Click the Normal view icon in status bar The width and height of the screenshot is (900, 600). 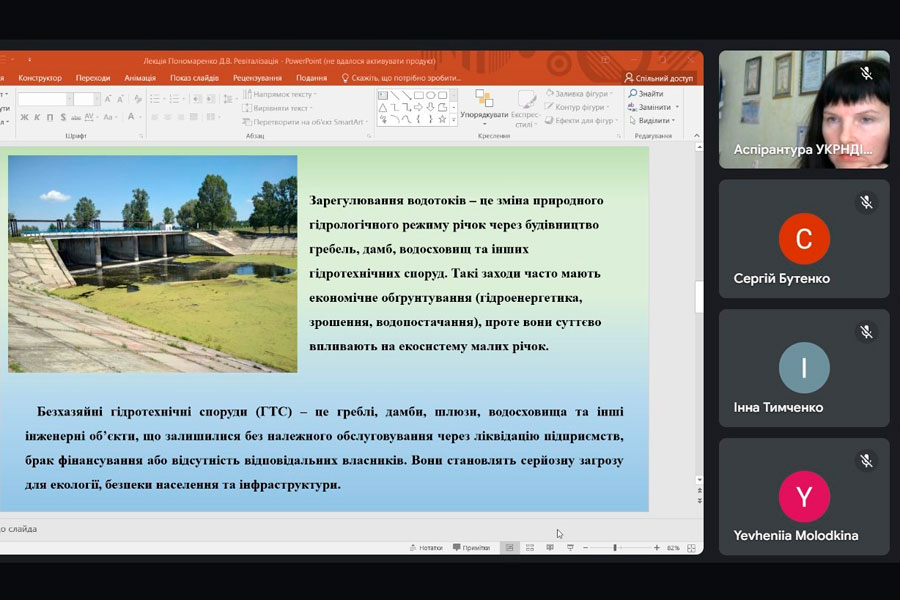point(510,548)
